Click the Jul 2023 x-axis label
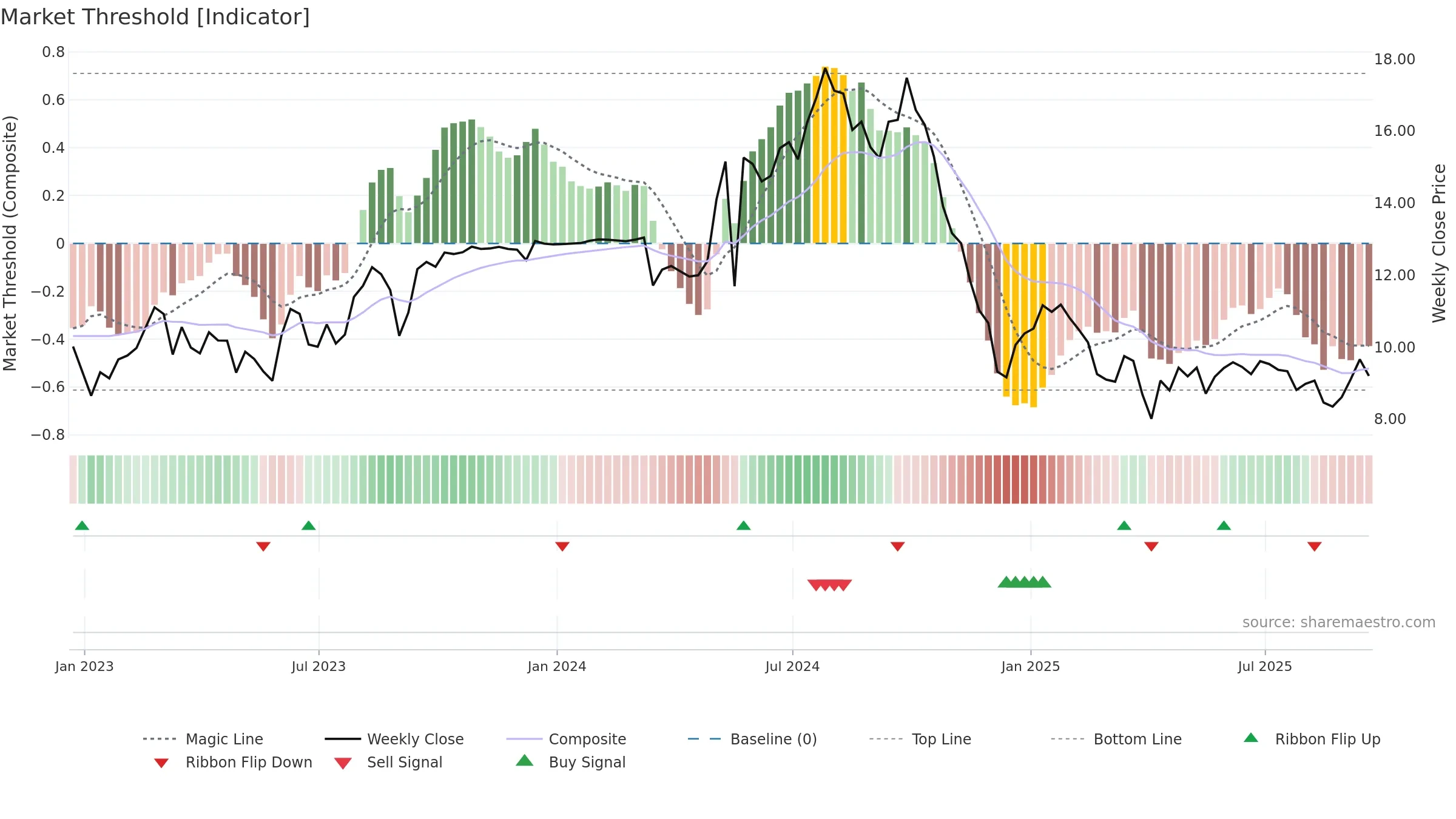Viewport: 1456px width, 819px height. 318,666
